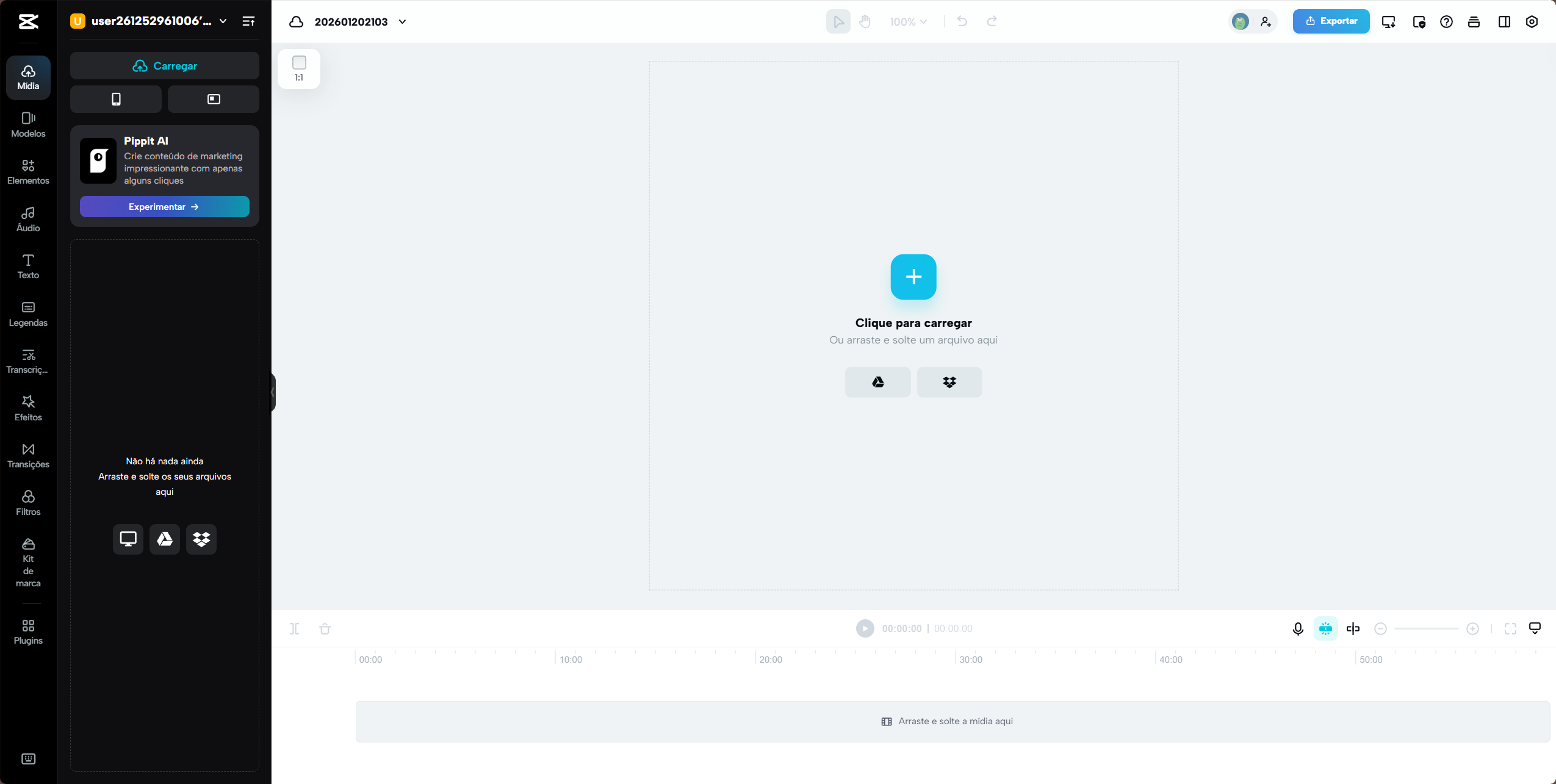Screen dimensions: 1556x784
Task: Click the Exportar button
Action: pyautogui.click(x=1331, y=21)
